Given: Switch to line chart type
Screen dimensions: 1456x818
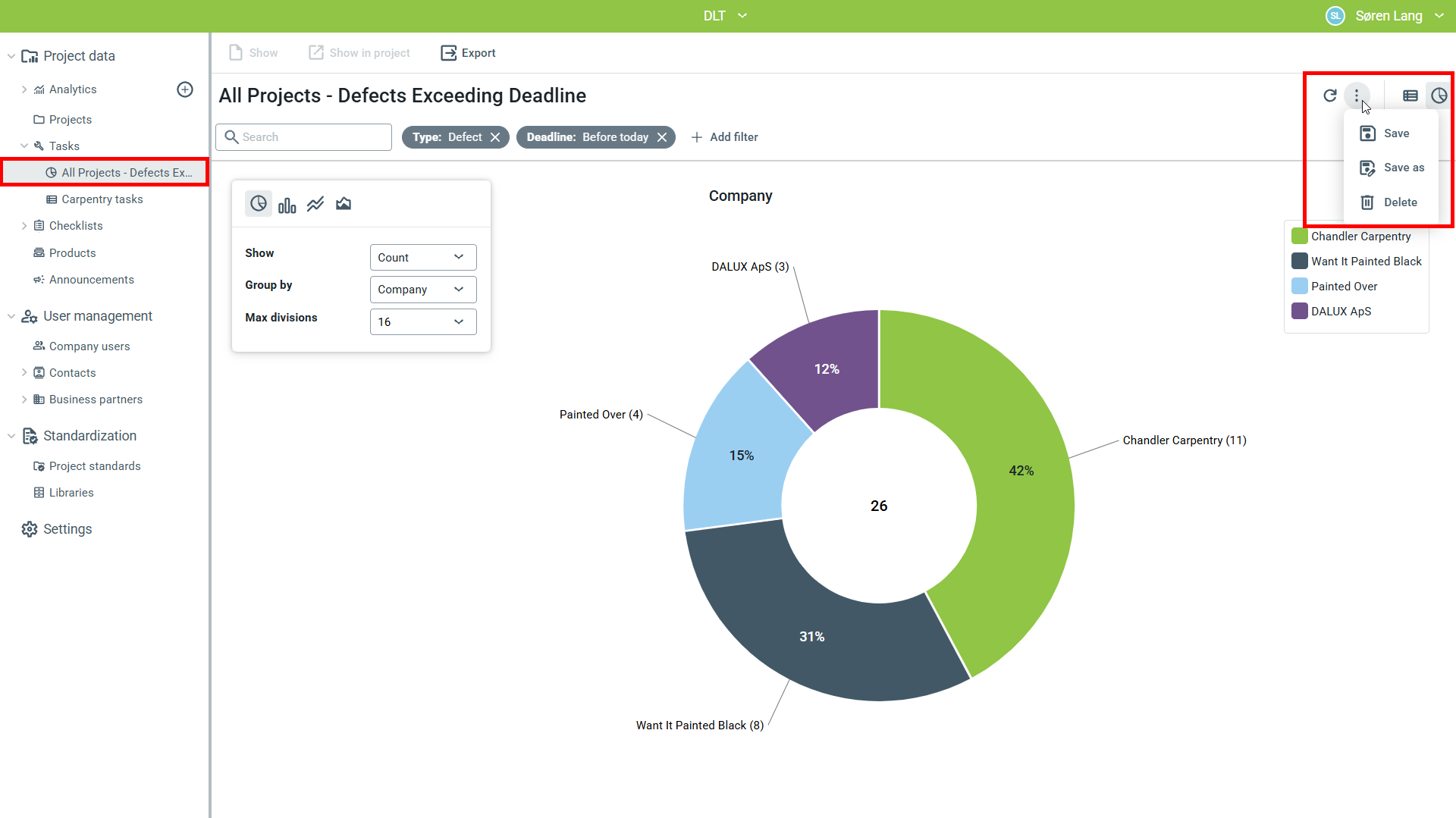Looking at the screenshot, I should click(315, 204).
